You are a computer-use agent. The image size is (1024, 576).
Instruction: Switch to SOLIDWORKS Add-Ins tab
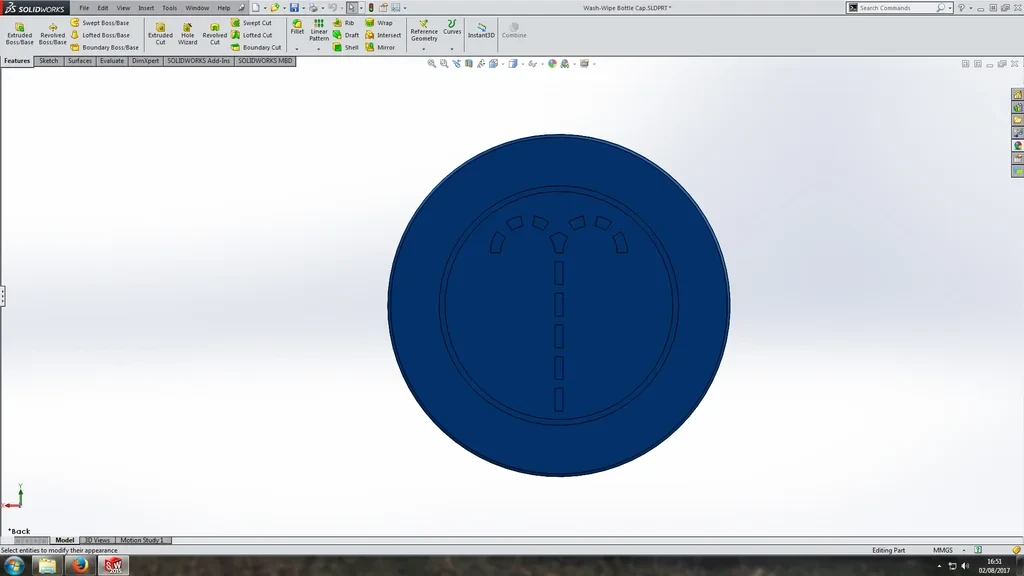tap(199, 61)
